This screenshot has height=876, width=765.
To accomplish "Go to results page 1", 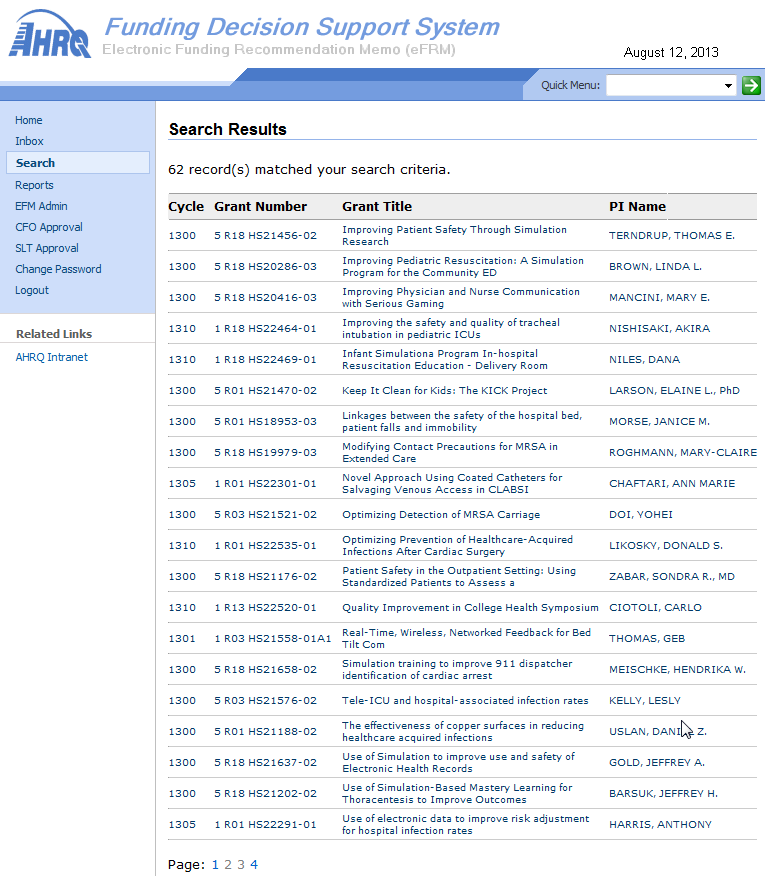I will click(215, 865).
